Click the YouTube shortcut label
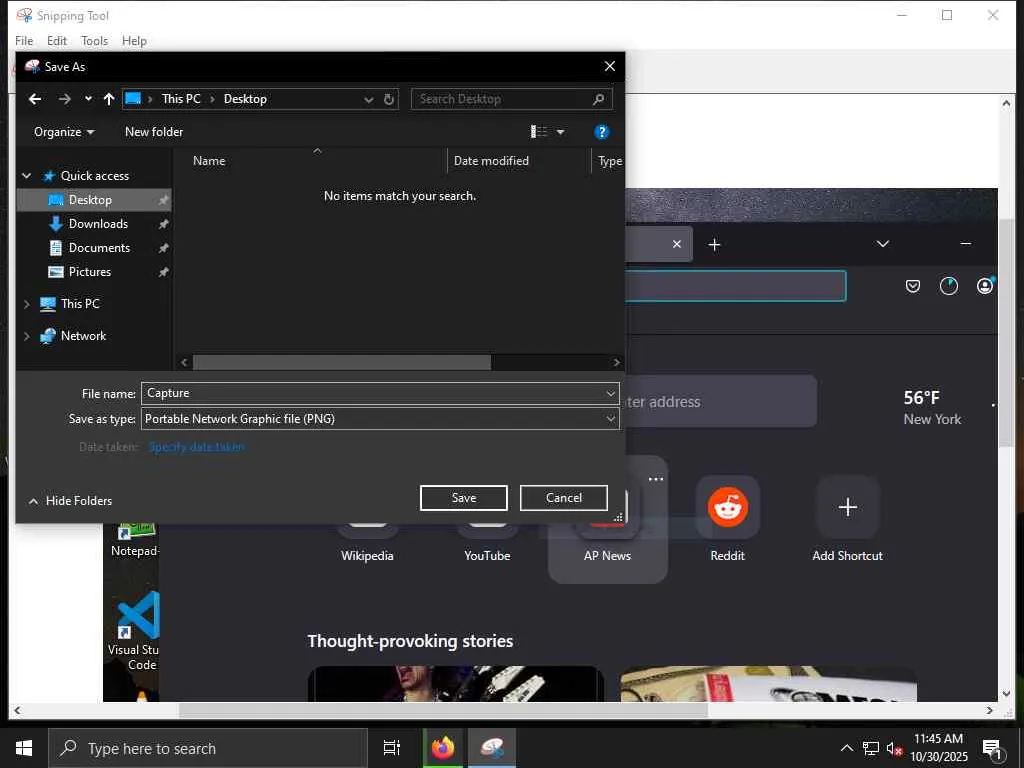This screenshot has width=1024, height=768. (487, 556)
